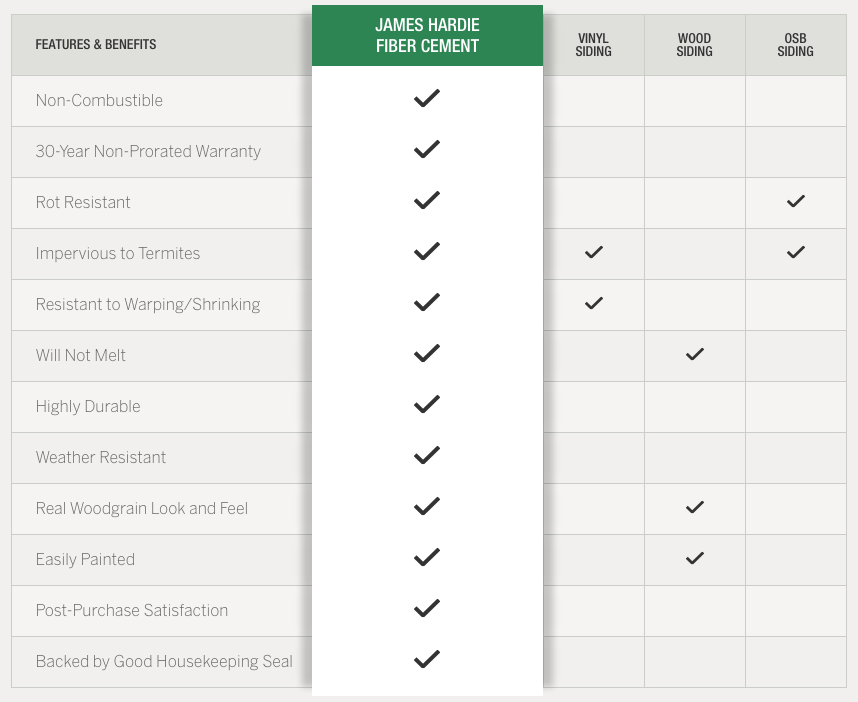Viewport: 858px width, 702px height.
Task: Click James Hardie Good Housekeeping Seal checkmark
Action: point(427,659)
